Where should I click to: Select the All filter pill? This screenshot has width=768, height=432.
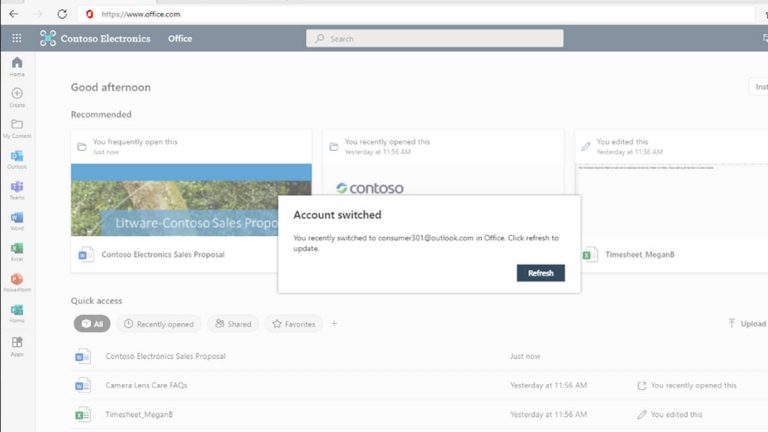pos(92,324)
